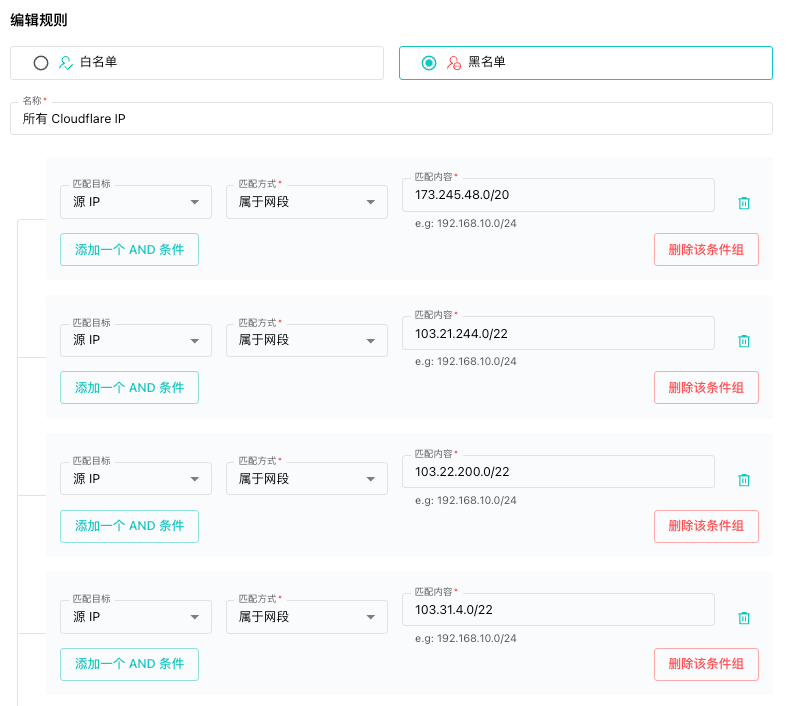The image size is (787, 706).
Task: Click the 名称 field containing 所有 Cloudflare IP
Action: click(391, 118)
